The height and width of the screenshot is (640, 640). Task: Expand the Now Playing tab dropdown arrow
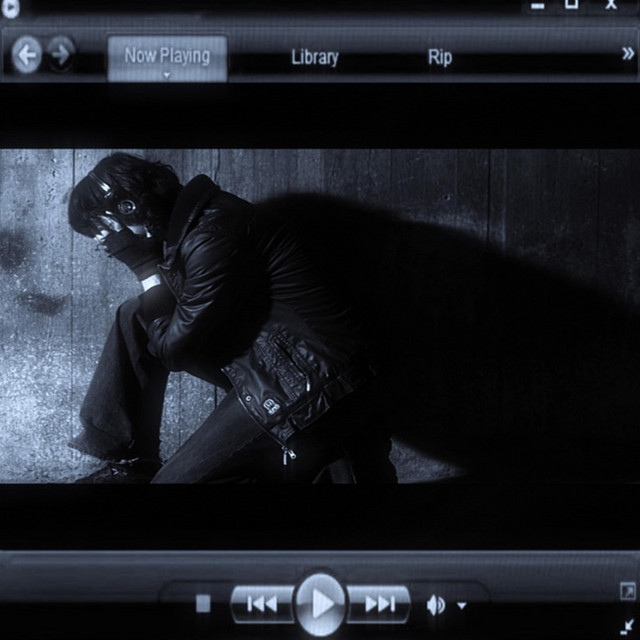tap(167, 75)
